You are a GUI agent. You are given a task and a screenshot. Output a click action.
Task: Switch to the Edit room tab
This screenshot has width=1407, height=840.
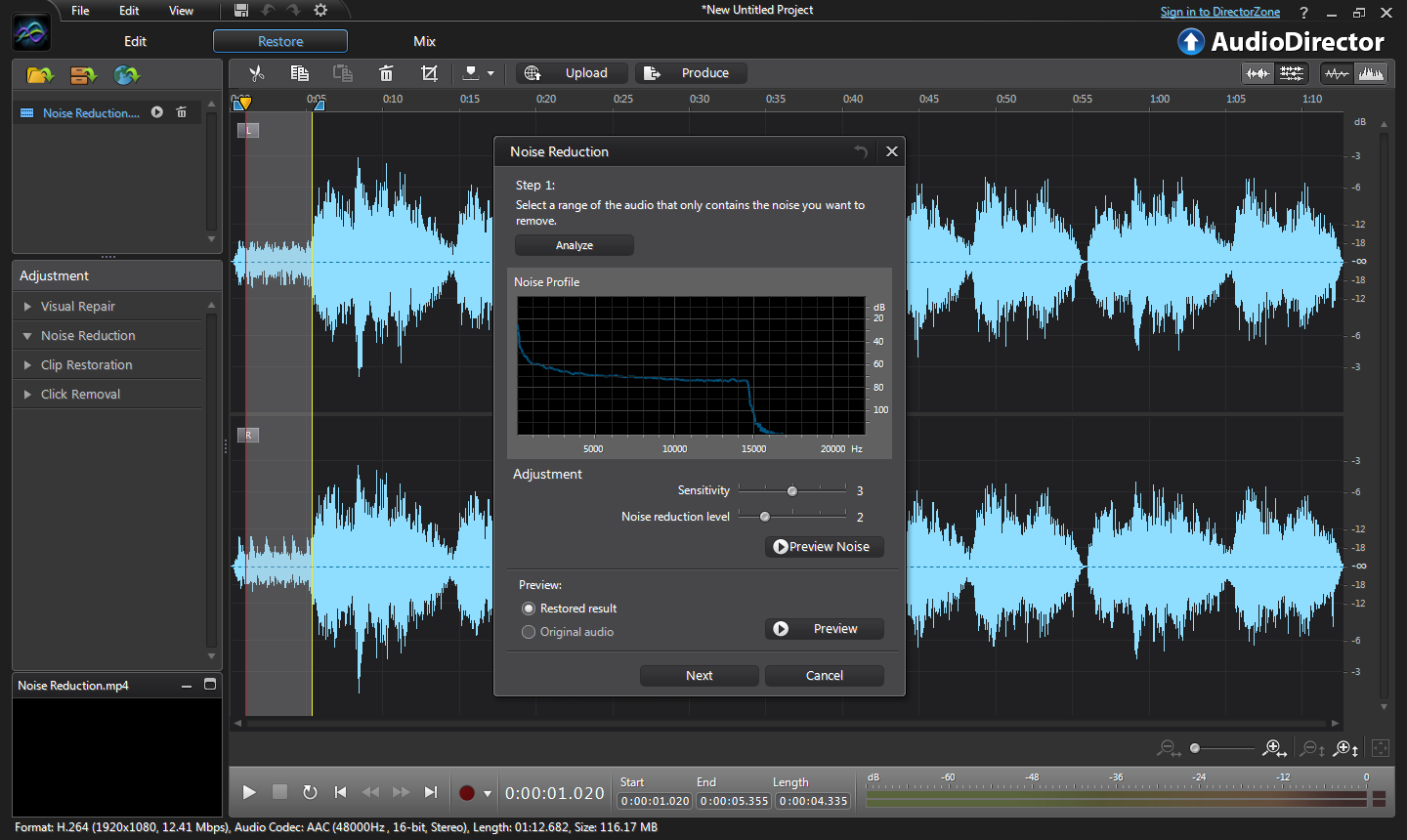pyautogui.click(x=135, y=41)
